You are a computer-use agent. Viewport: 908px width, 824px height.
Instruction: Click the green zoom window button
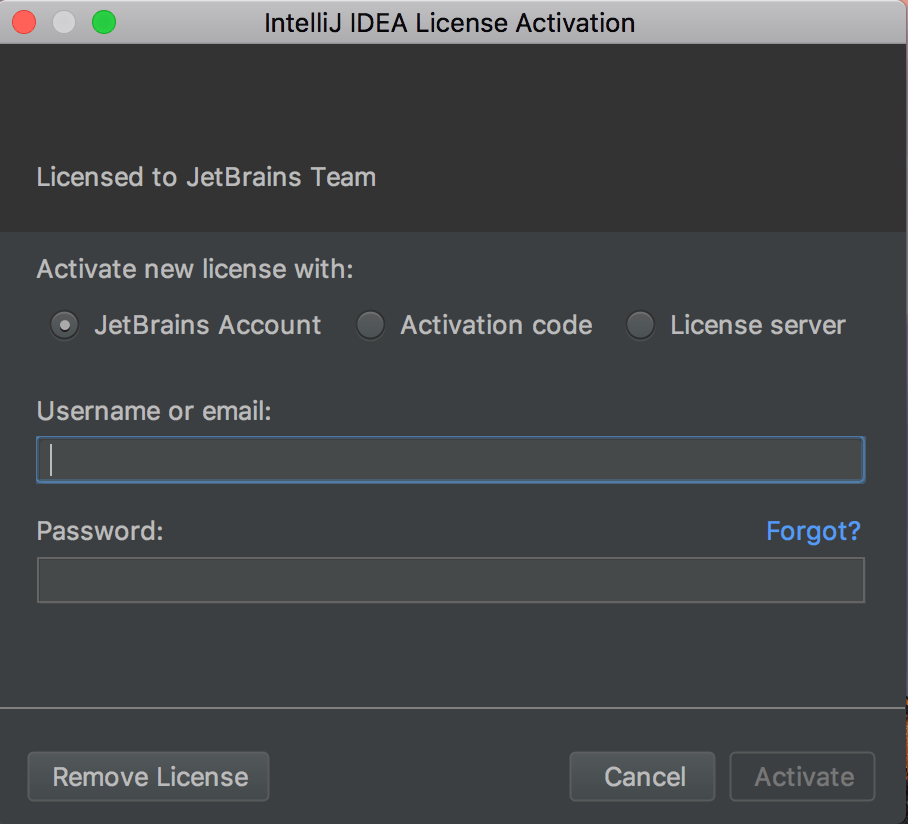(x=104, y=21)
